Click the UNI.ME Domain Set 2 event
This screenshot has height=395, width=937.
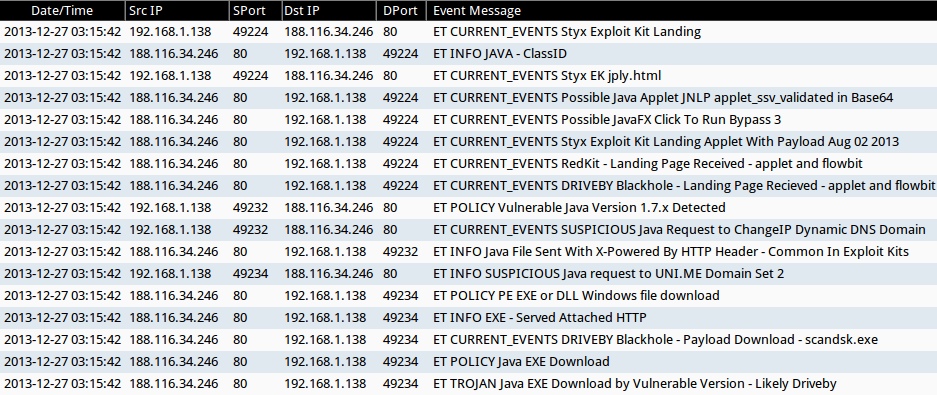[468, 274]
